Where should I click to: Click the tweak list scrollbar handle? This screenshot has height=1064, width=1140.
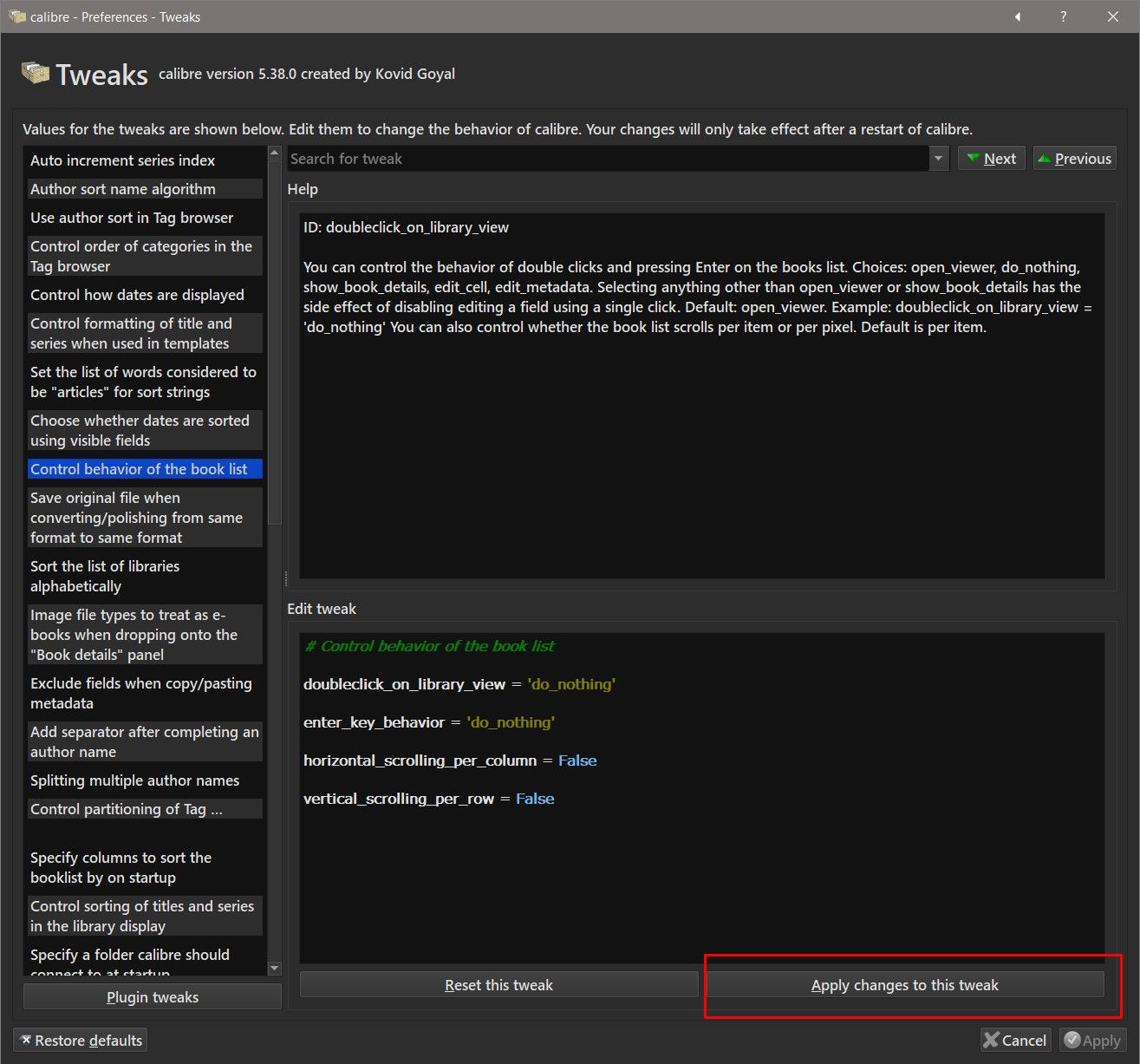click(x=275, y=343)
